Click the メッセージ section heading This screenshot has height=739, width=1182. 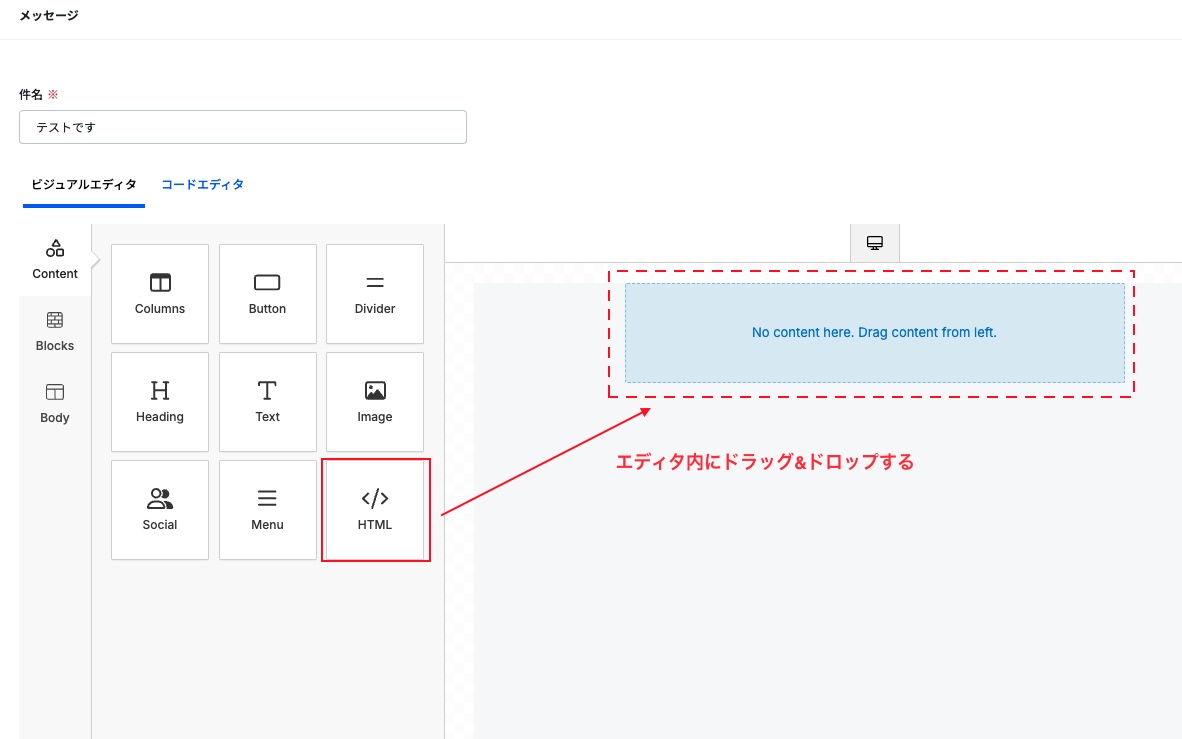(49, 16)
